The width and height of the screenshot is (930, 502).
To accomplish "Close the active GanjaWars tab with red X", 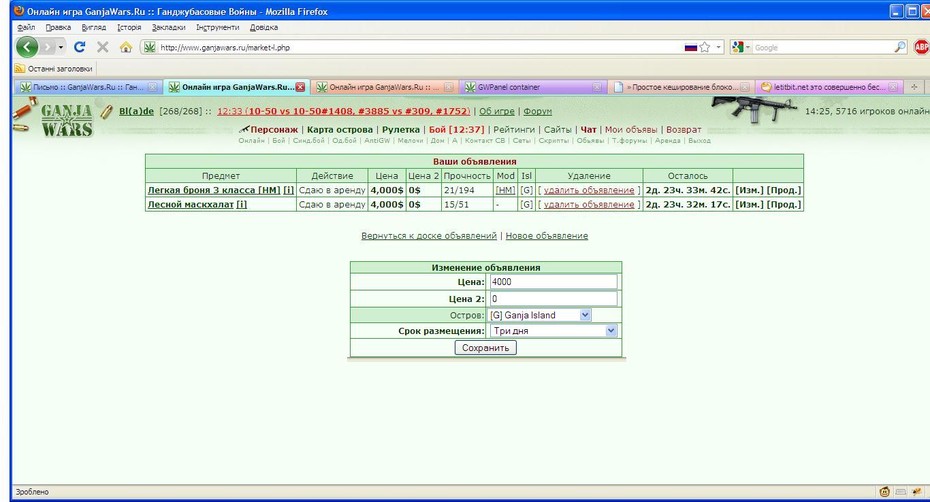I will point(300,87).
